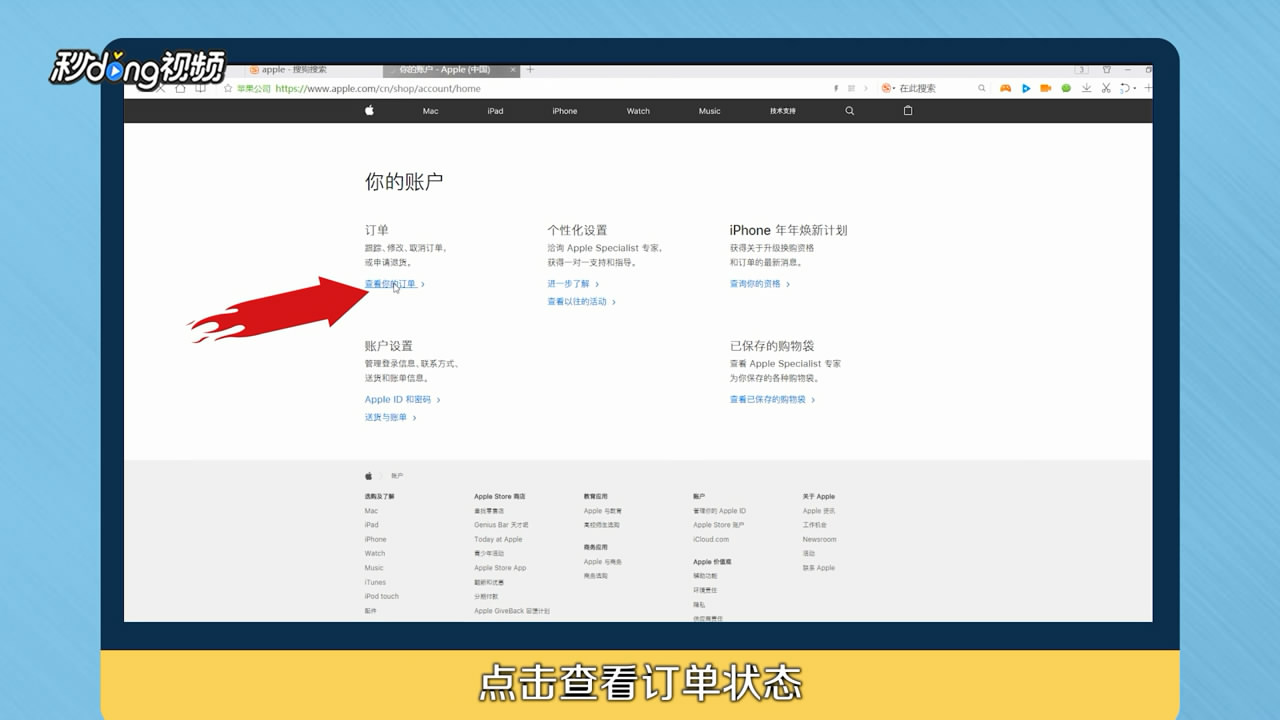Open the 'Today at Apple' footer link
Viewport: 1280px width, 720px height.
point(498,539)
